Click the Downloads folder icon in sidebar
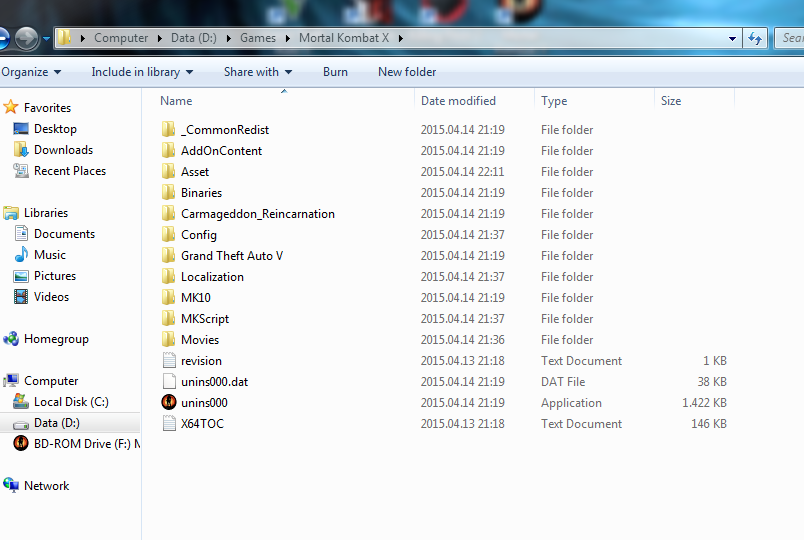 21,150
